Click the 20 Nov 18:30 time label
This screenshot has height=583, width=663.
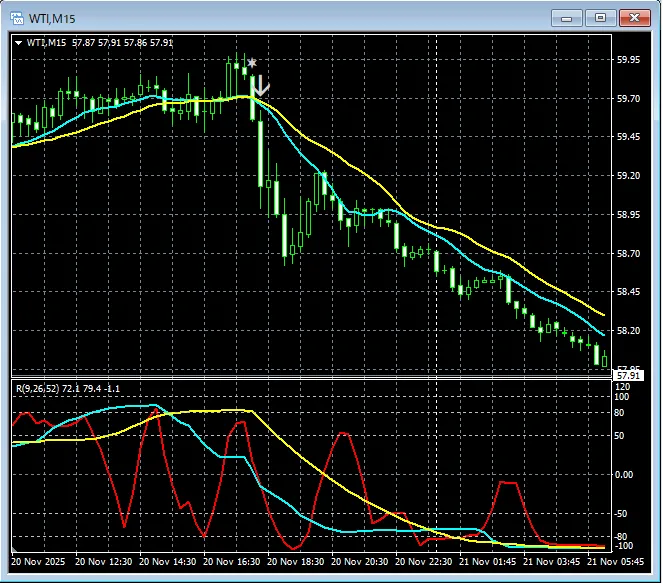[x=296, y=562]
